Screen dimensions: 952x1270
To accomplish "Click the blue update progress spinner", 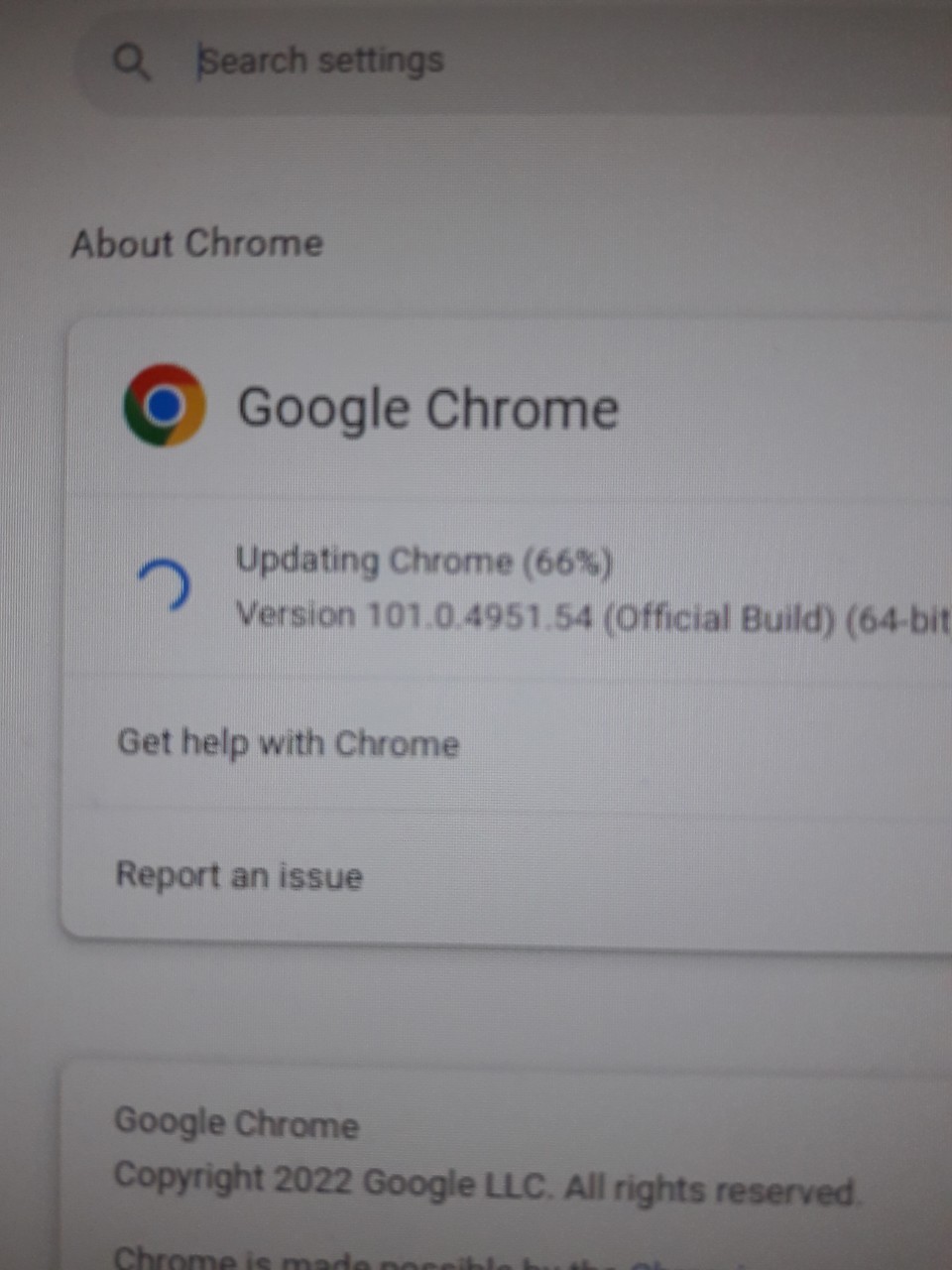I will (x=165, y=584).
